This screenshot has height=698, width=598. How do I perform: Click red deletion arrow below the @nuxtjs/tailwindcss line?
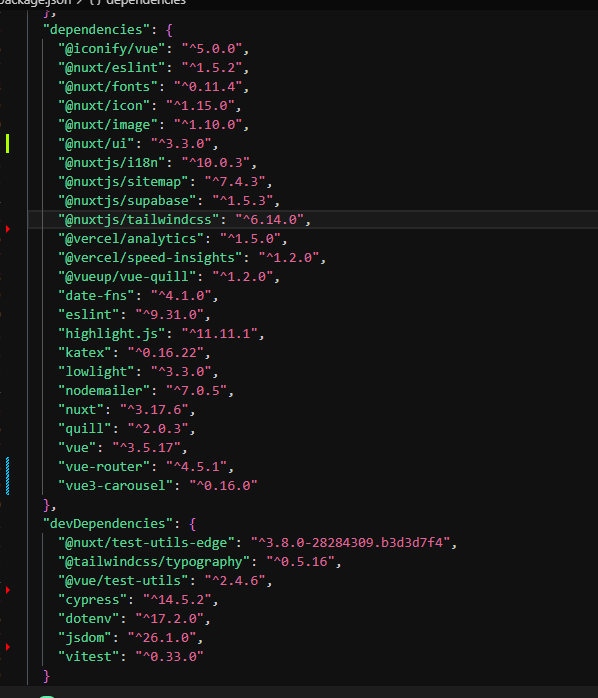(8, 229)
